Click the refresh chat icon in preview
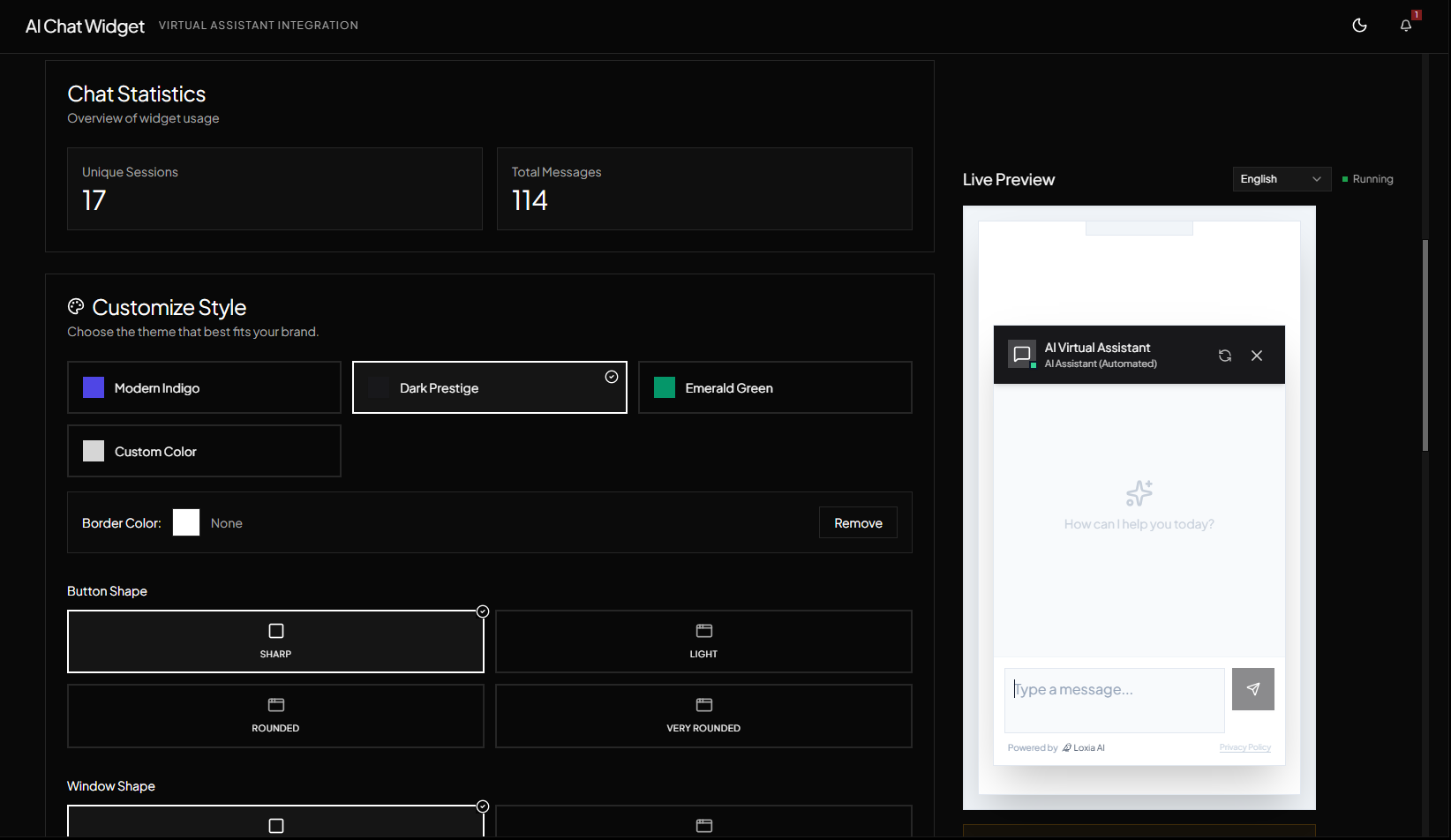The width and height of the screenshot is (1451, 840). tap(1225, 356)
